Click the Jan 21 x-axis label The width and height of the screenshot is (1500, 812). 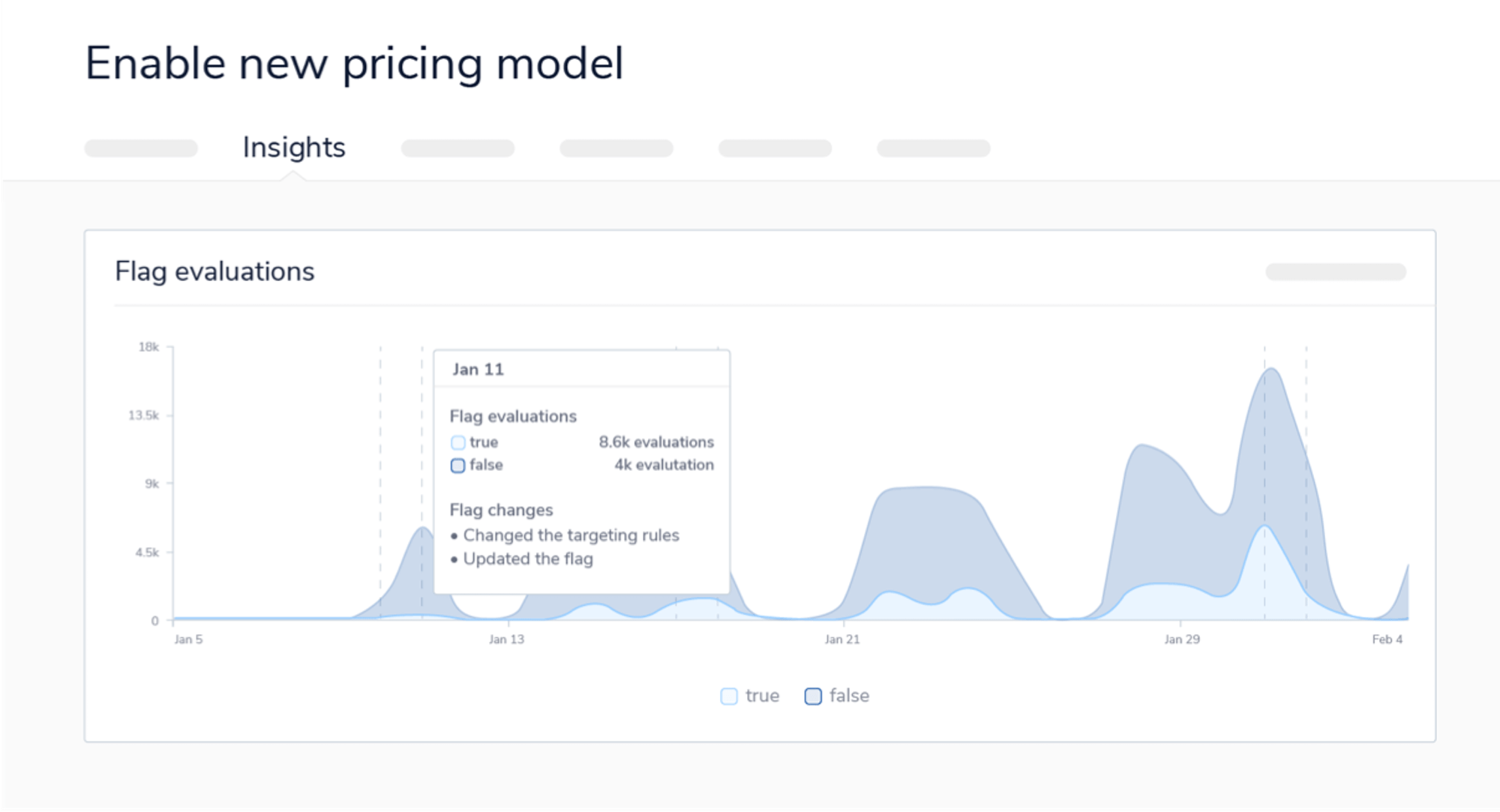coord(841,640)
